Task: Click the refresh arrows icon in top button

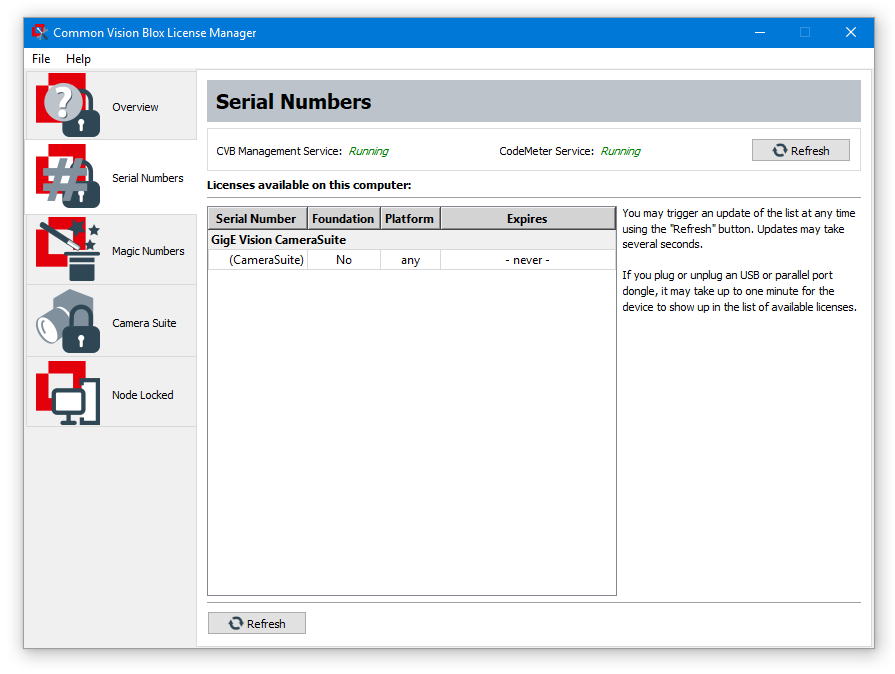Action: click(780, 150)
